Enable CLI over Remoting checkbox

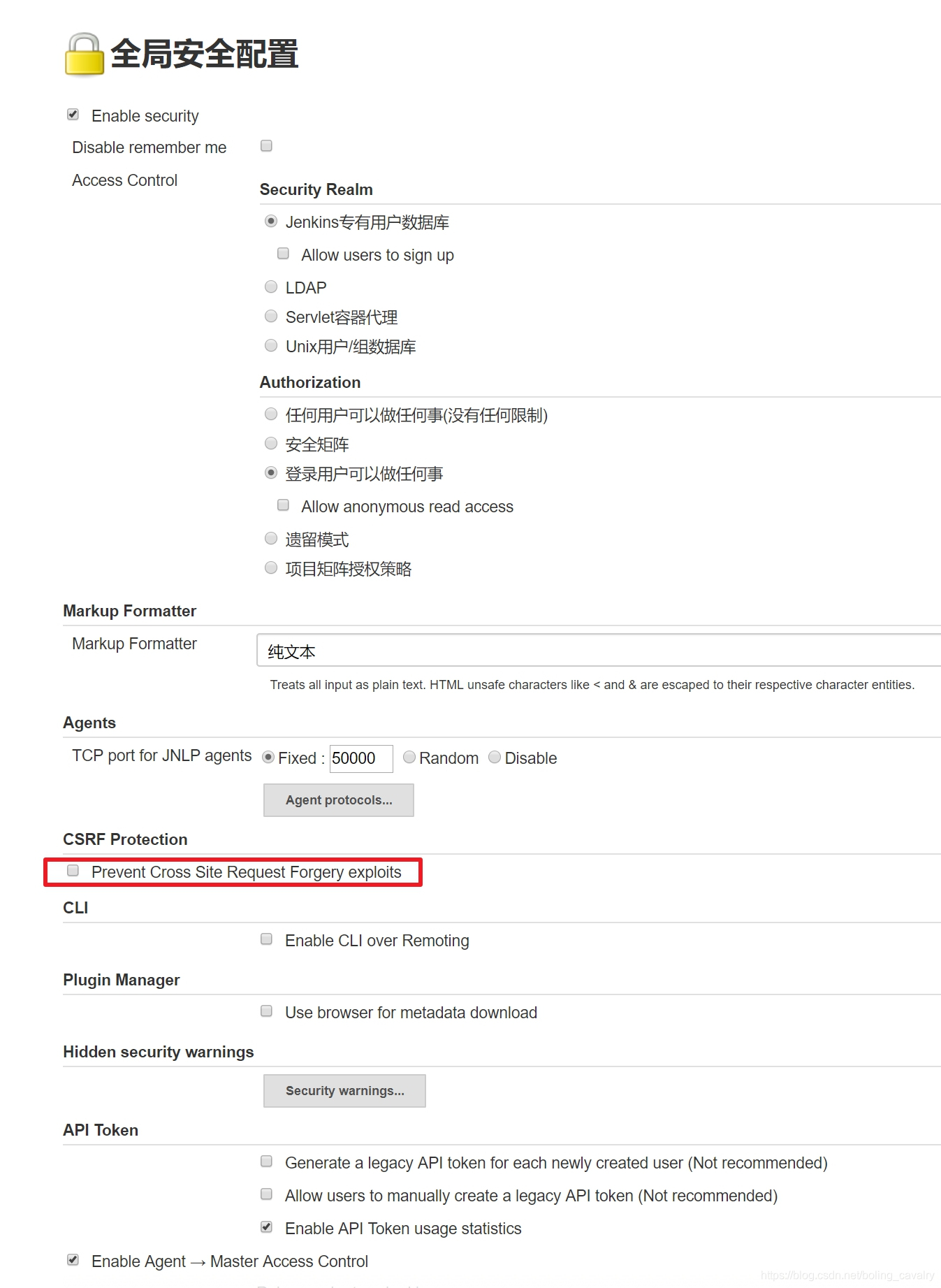point(266,939)
